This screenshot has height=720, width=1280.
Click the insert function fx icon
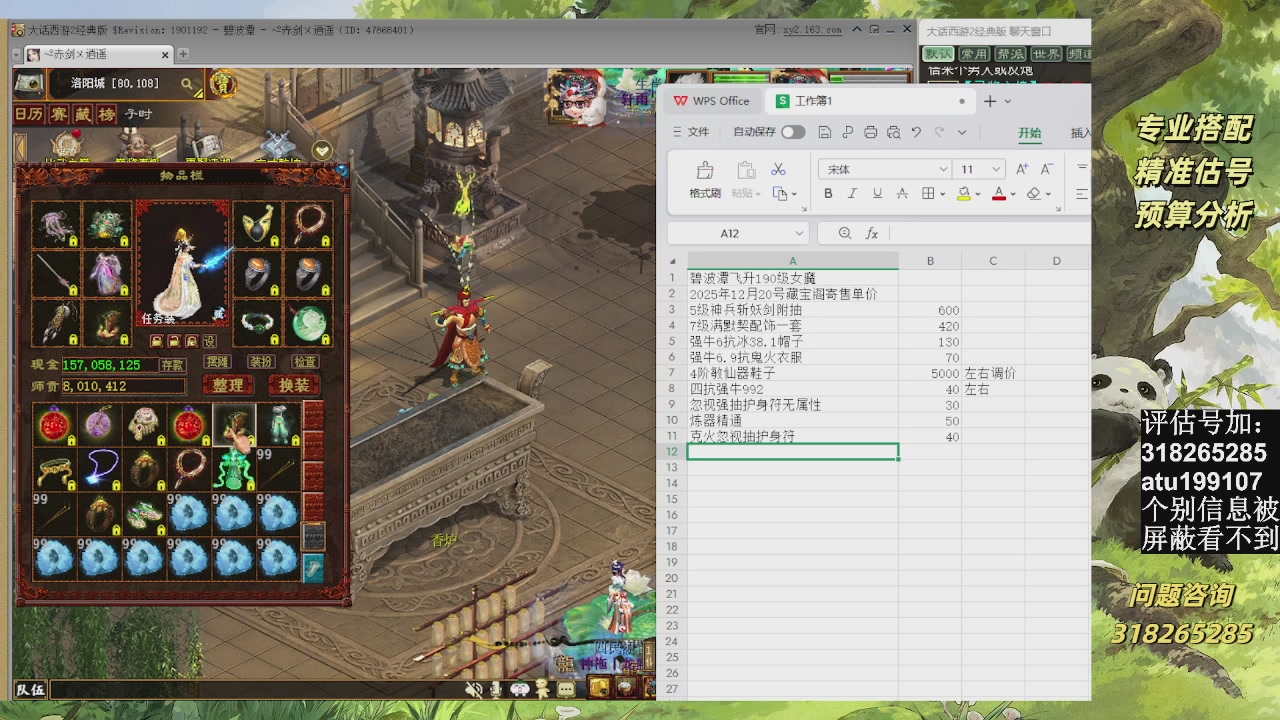coord(871,233)
